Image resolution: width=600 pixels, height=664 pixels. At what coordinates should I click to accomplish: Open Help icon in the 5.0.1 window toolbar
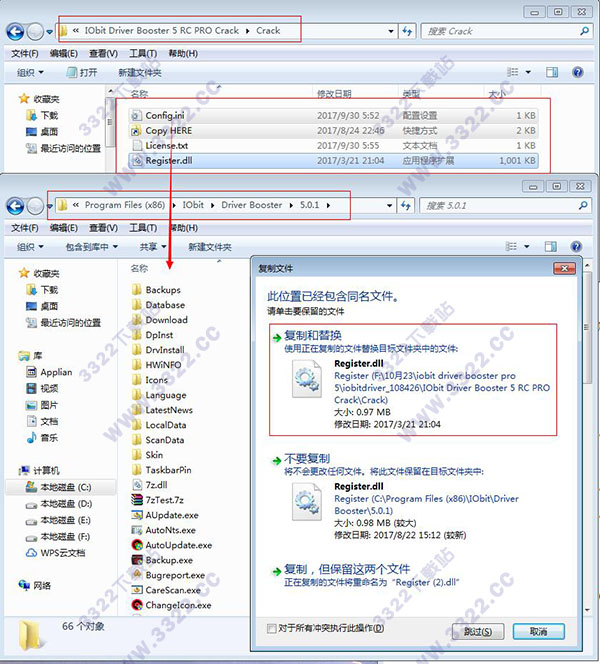click(x=576, y=246)
